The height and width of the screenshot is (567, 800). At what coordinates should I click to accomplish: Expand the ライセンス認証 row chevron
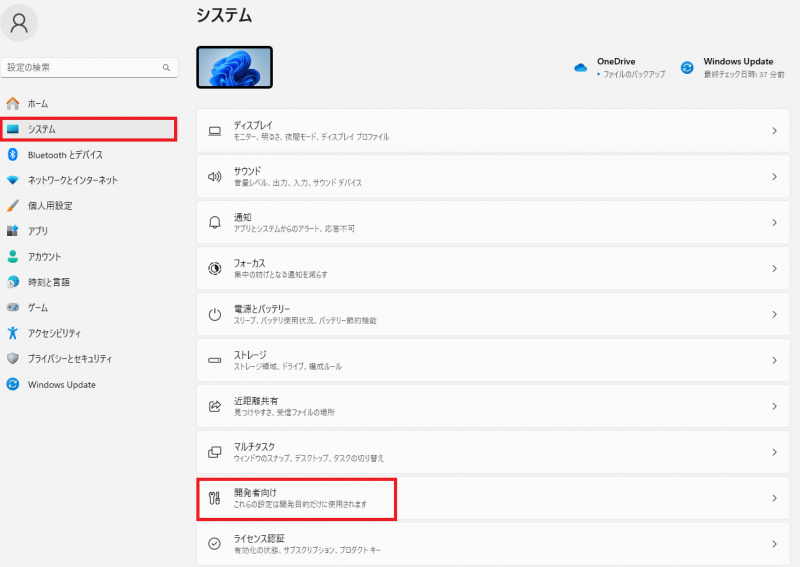(x=774, y=544)
